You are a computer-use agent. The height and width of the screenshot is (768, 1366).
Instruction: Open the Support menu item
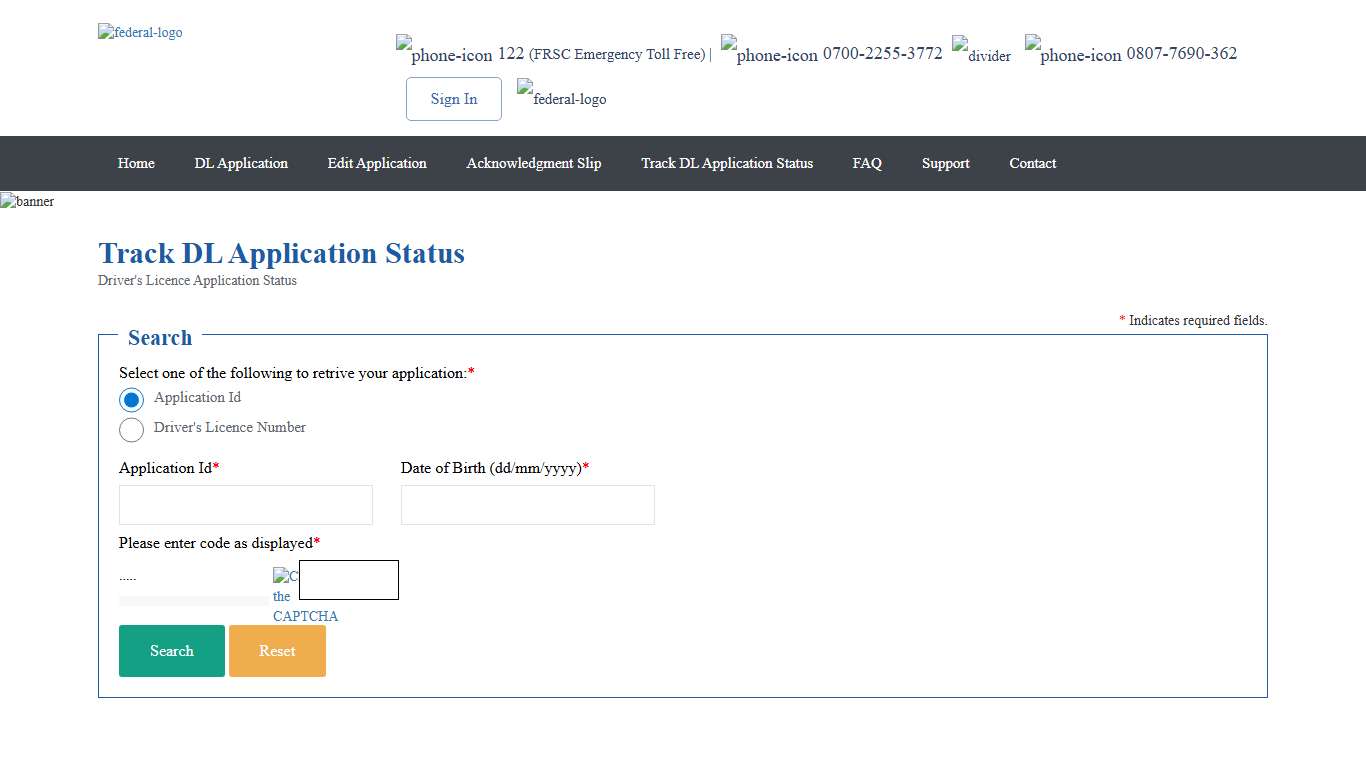click(x=945, y=163)
